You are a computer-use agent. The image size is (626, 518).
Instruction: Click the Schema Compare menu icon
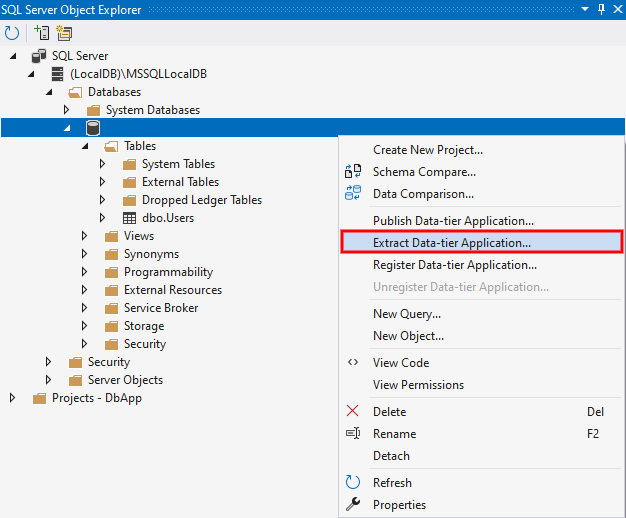coord(353,171)
